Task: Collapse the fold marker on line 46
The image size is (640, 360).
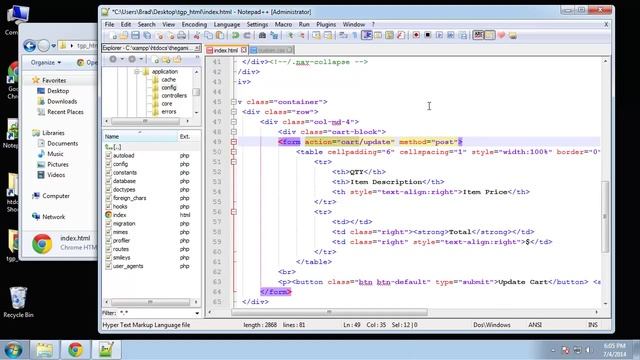Action: (234, 111)
